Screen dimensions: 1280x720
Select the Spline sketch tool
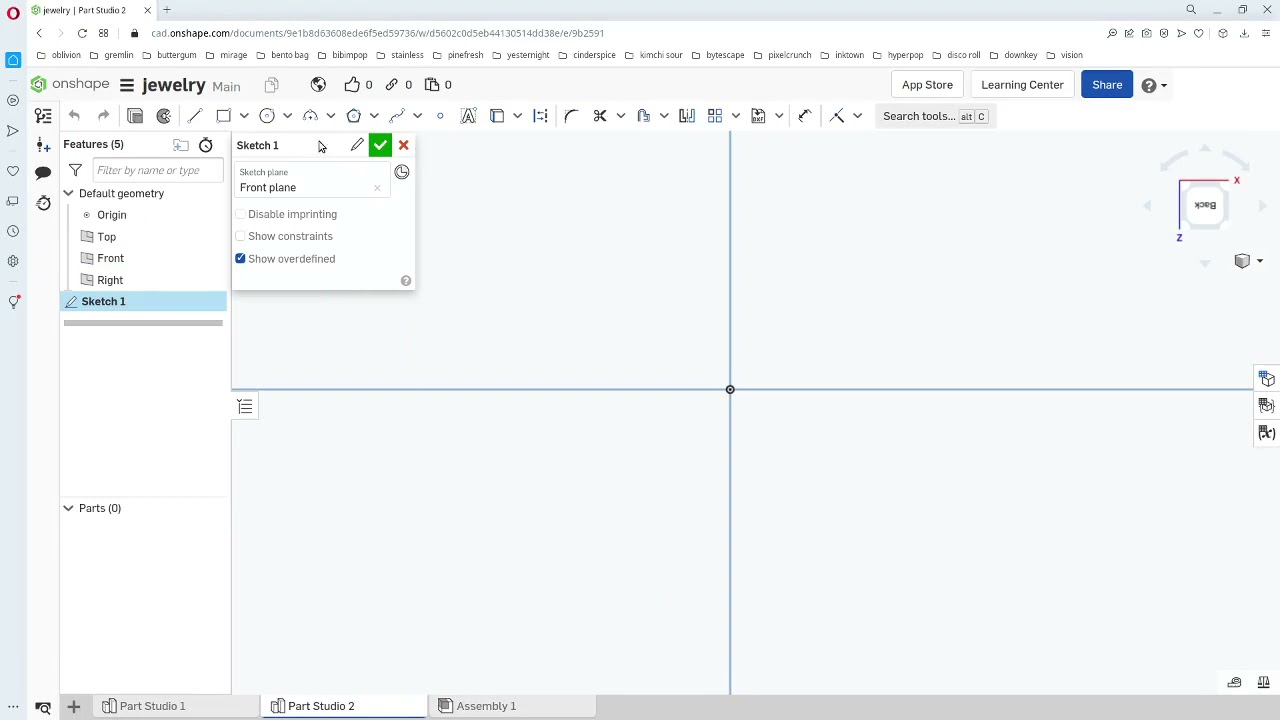[397, 116]
